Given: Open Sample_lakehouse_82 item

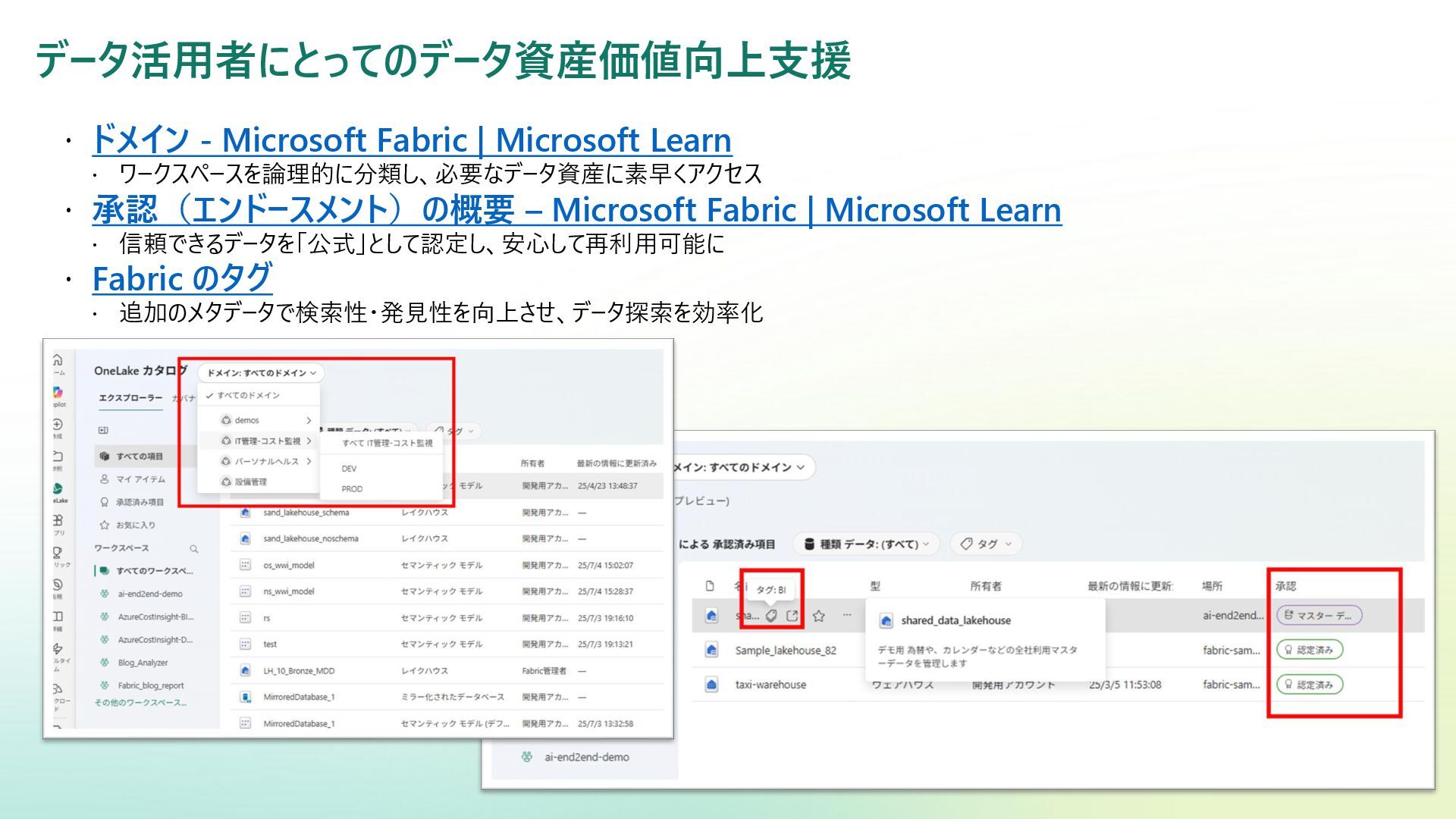Looking at the screenshot, I should tap(786, 651).
